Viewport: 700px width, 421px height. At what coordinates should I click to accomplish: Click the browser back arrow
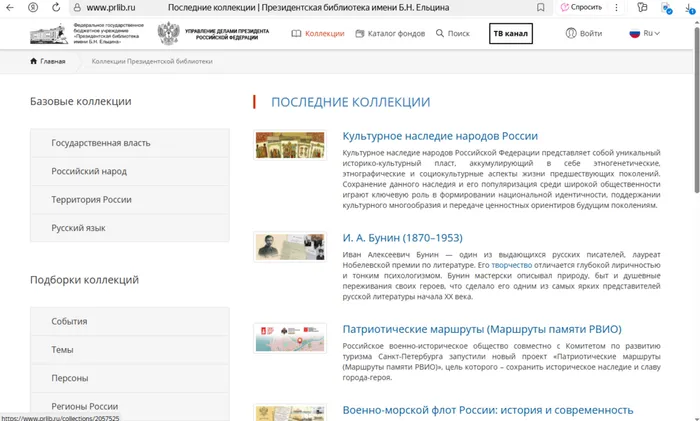click(x=12, y=7)
